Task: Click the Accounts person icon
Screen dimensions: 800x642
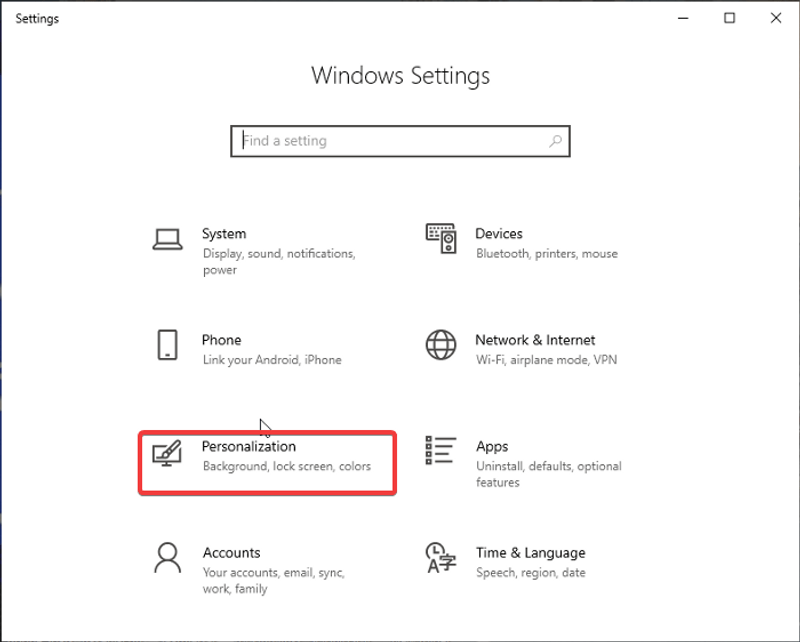Action: [x=167, y=559]
